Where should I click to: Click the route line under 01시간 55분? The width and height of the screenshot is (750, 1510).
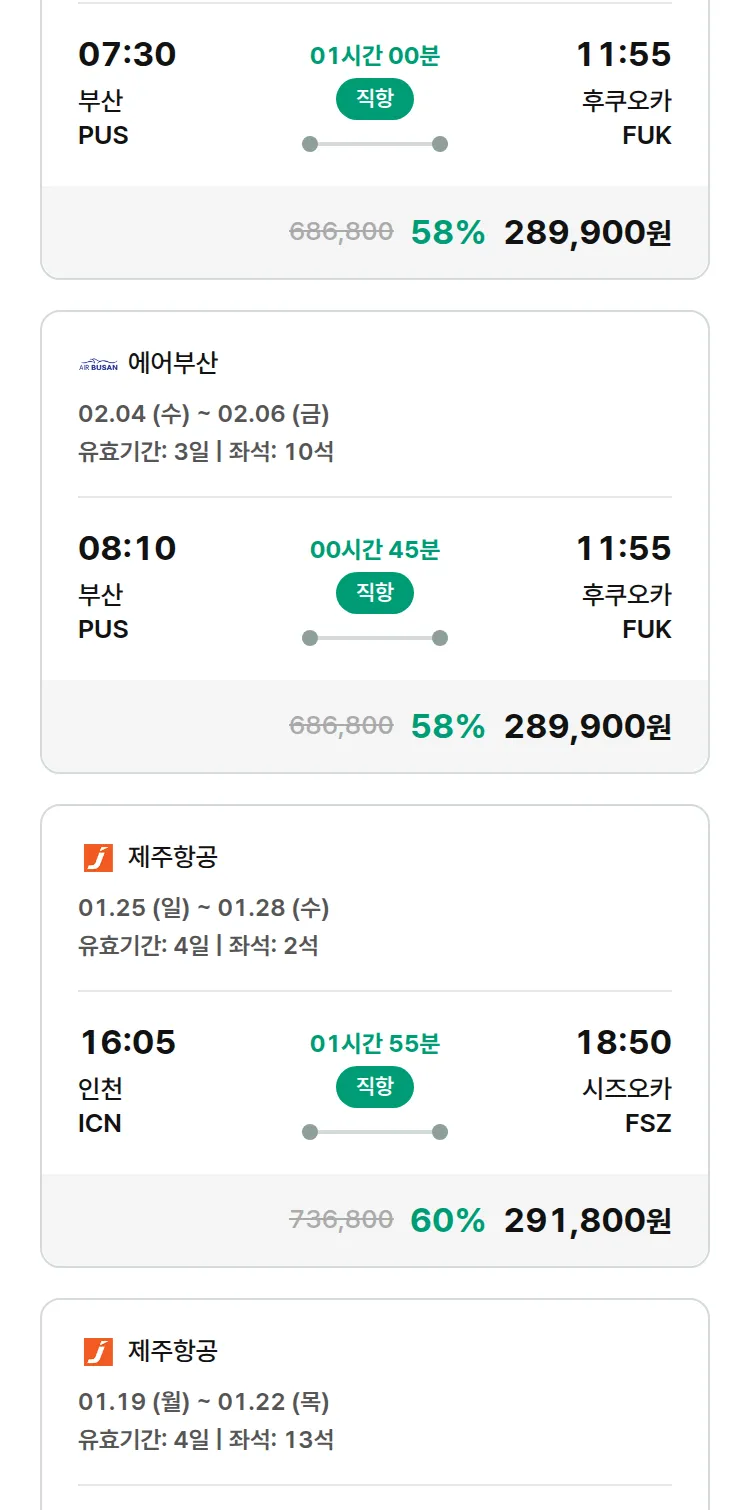tap(375, 1132)
